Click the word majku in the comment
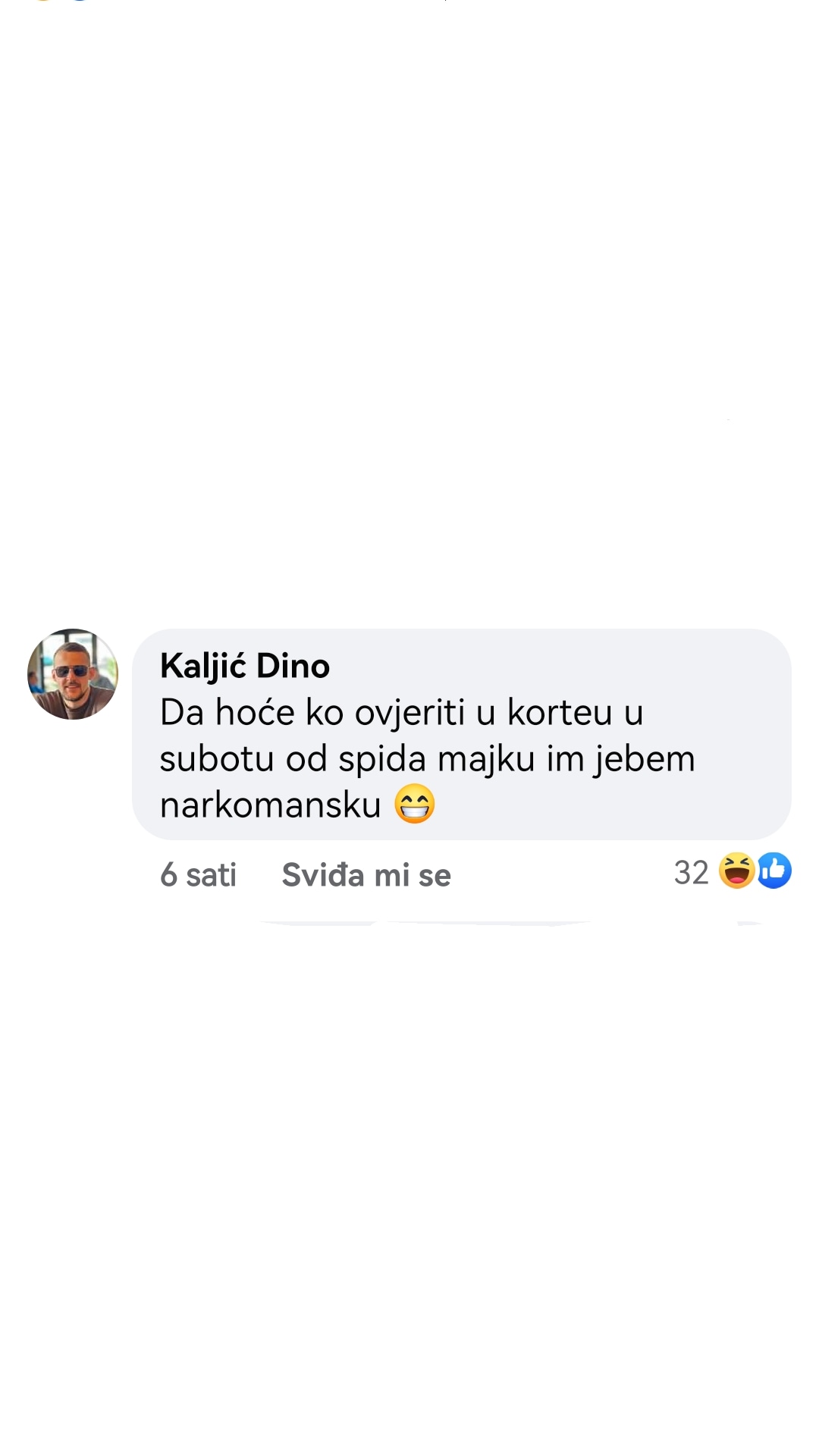Viewport: 819px width, 1456px height. point(487,759)
